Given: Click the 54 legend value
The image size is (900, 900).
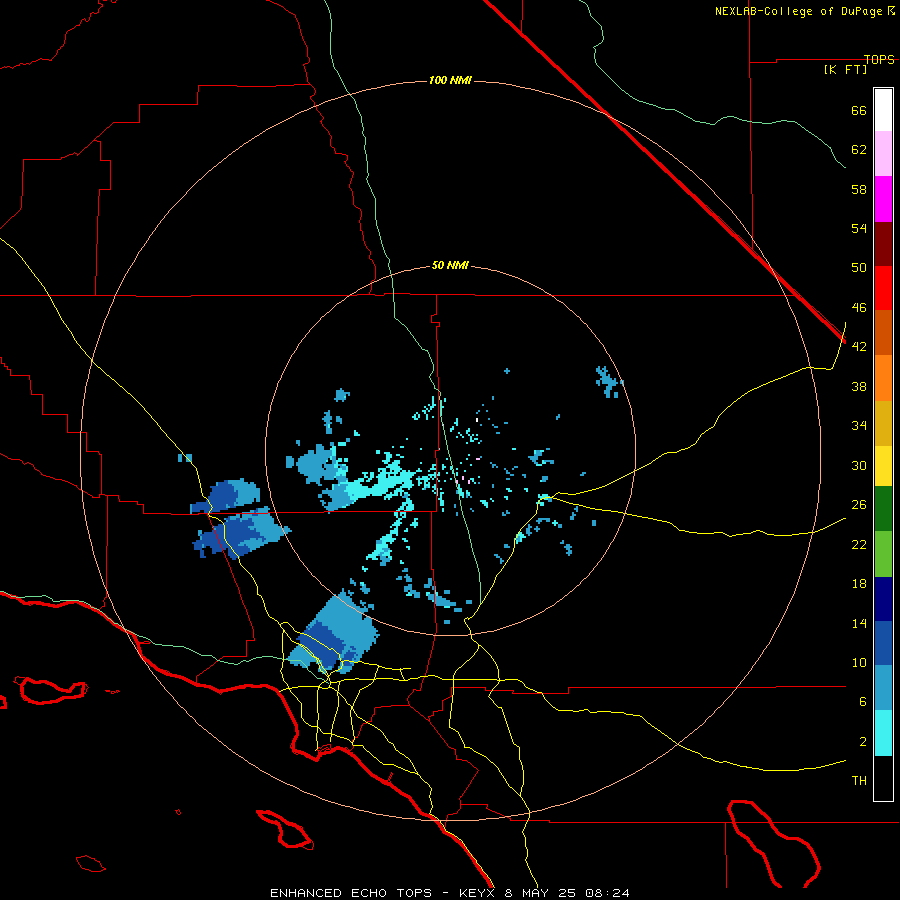Looking at the screenshot, I should click(x=859, y=228).
